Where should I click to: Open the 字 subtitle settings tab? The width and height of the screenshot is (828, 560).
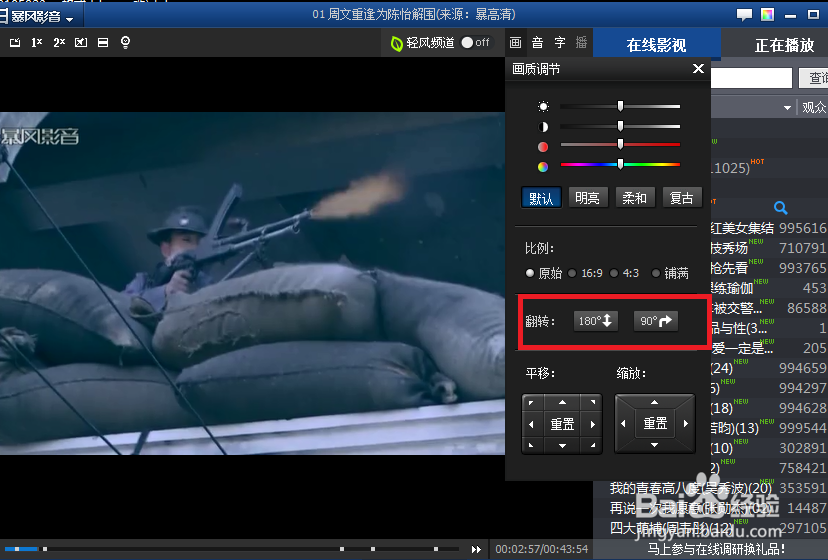pyautogui.click(x=560, y=43)
